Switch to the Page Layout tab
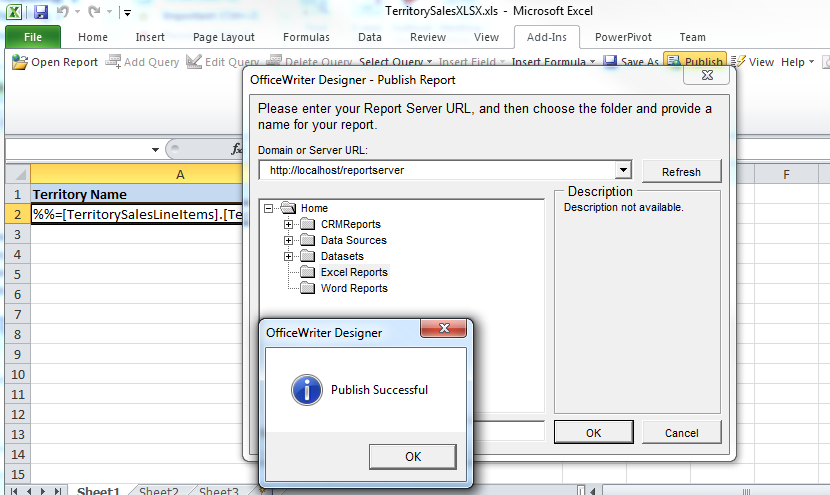Screen dimensions: 830x495 (224, 37)
